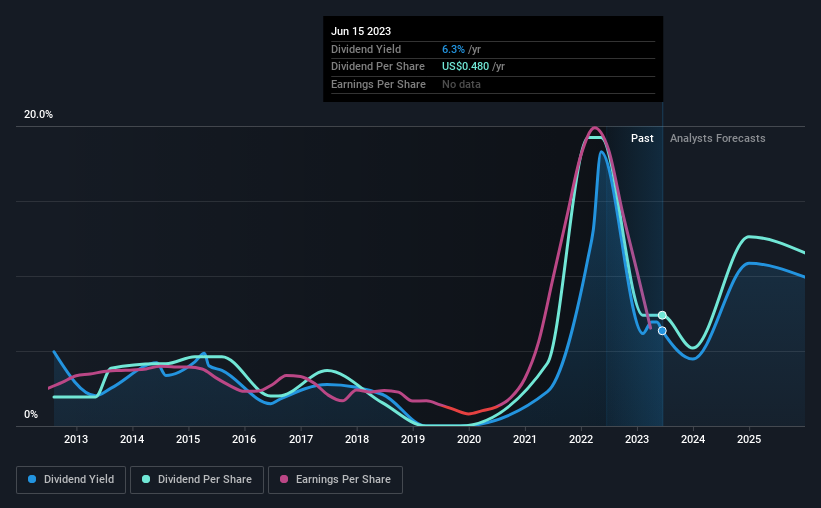Click the 2016 x-axis label
The height and width of the screenshot is (508, 821).
pos(244,439)
